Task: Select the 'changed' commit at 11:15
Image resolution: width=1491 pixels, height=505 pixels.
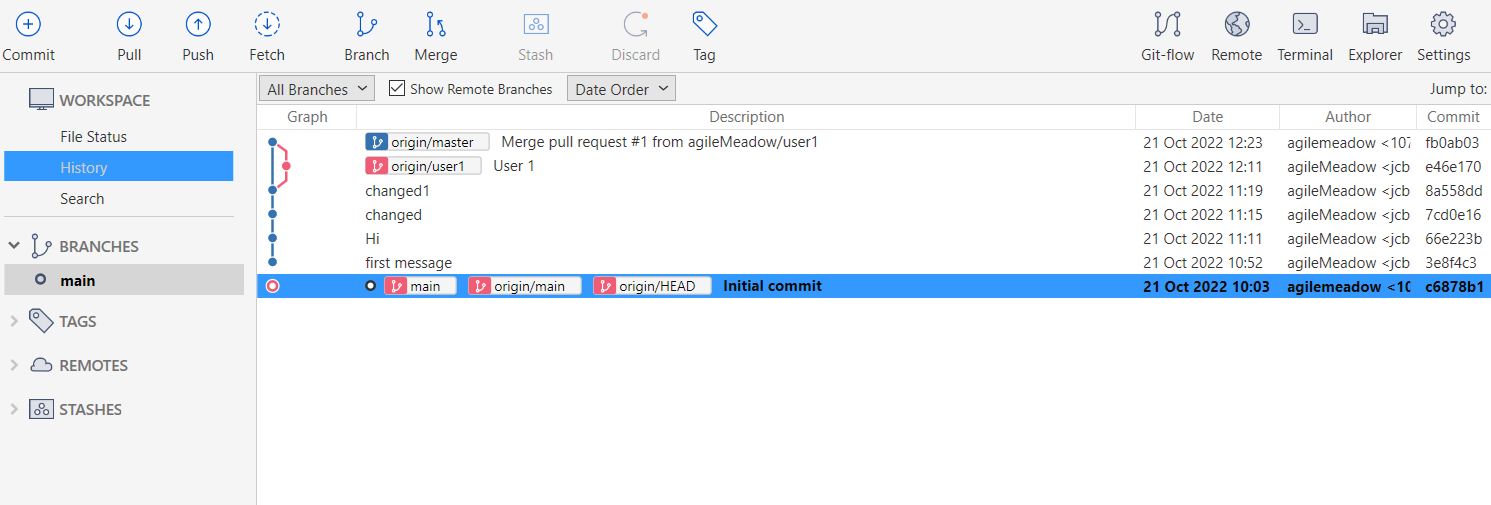Action: click(874, 214)
